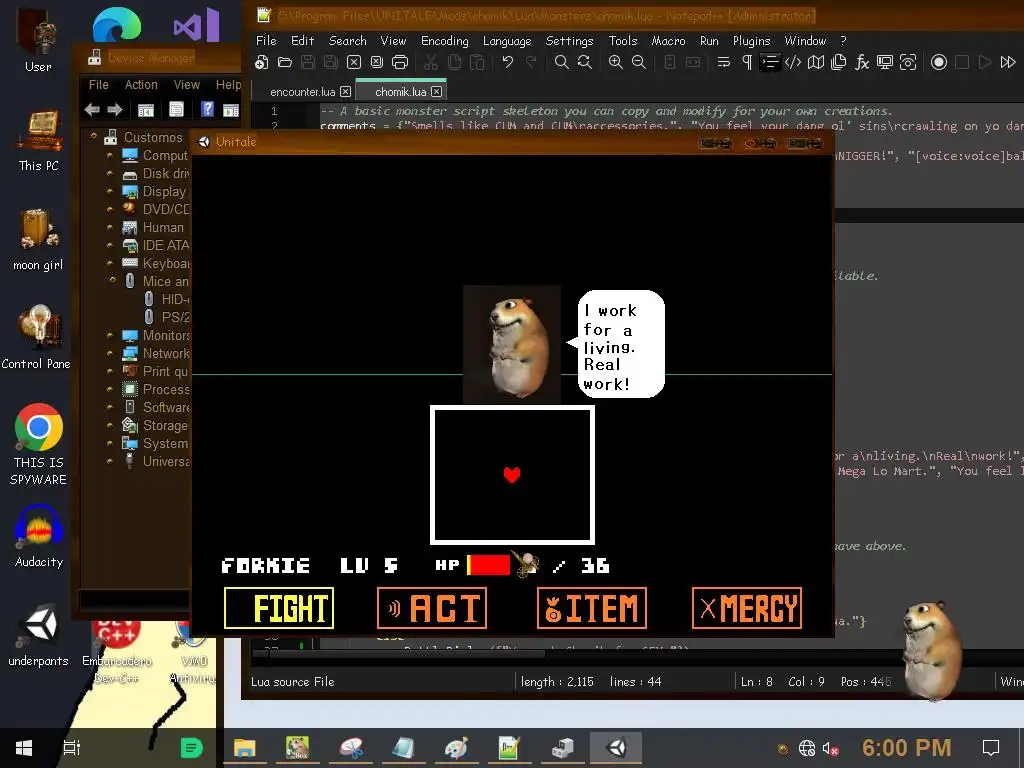Expand the Disk drives node in Device Manager

(110, 174)
